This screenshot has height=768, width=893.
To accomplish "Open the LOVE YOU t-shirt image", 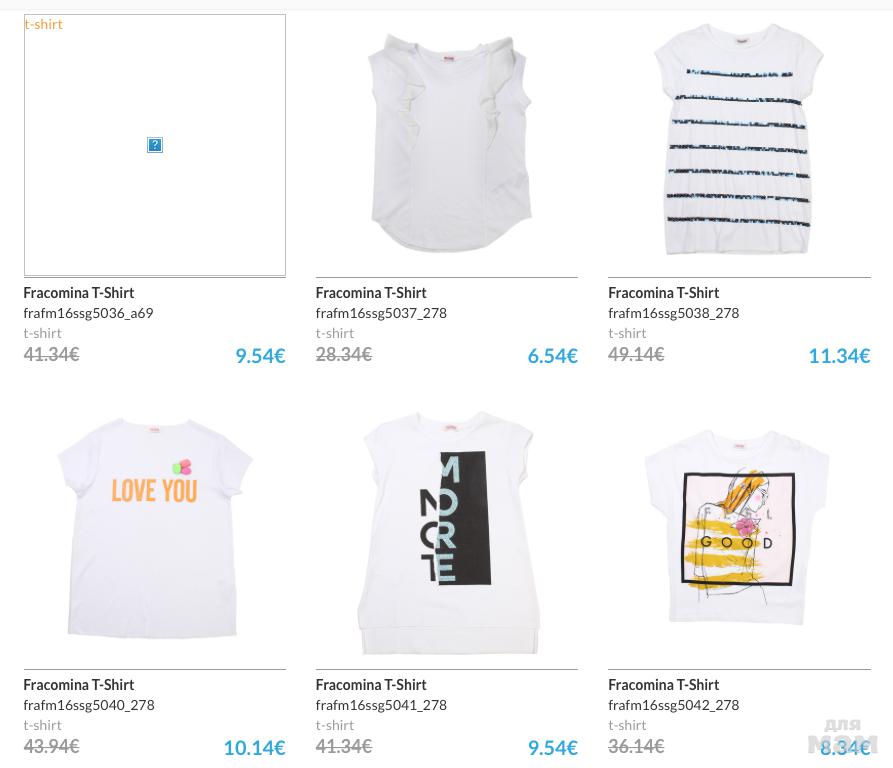I will click(x=154, y=528).
